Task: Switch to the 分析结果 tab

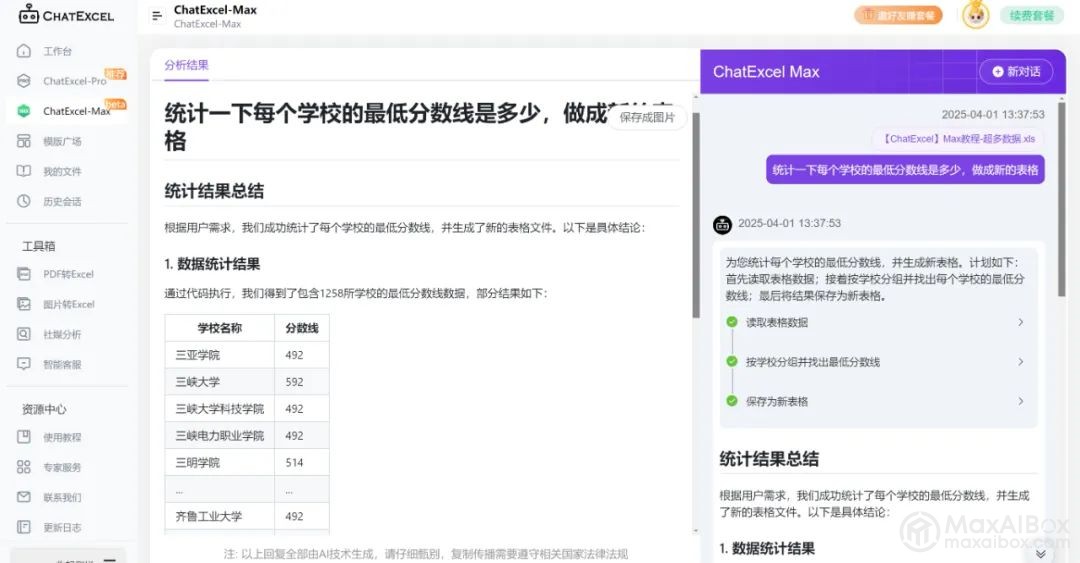Action: pos(186,65)
